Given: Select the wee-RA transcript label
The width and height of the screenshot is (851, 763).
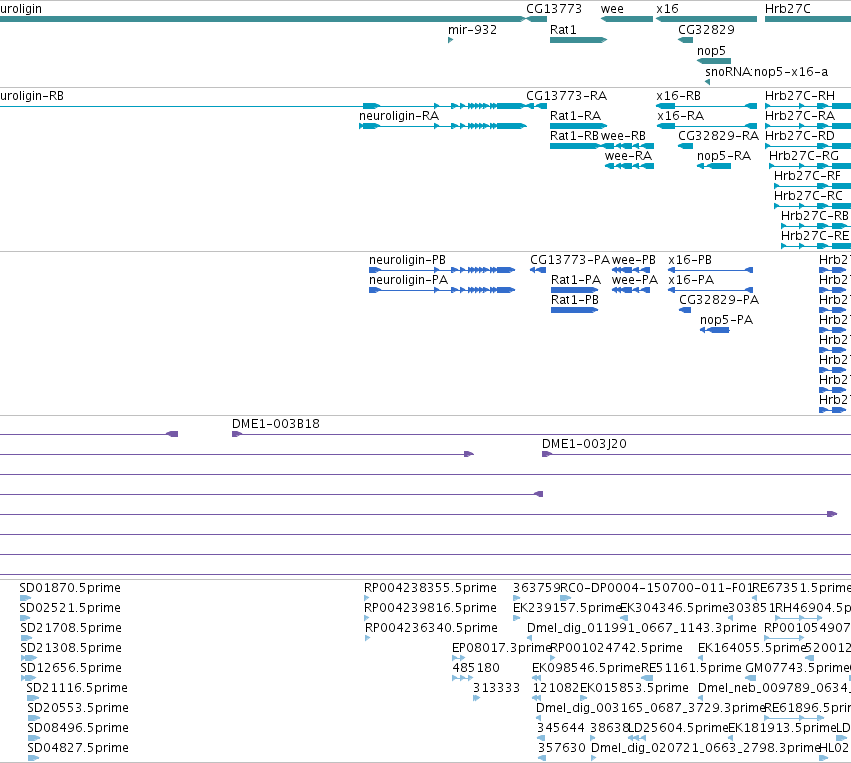Looking at the screenshot, I should click(628, 156).
